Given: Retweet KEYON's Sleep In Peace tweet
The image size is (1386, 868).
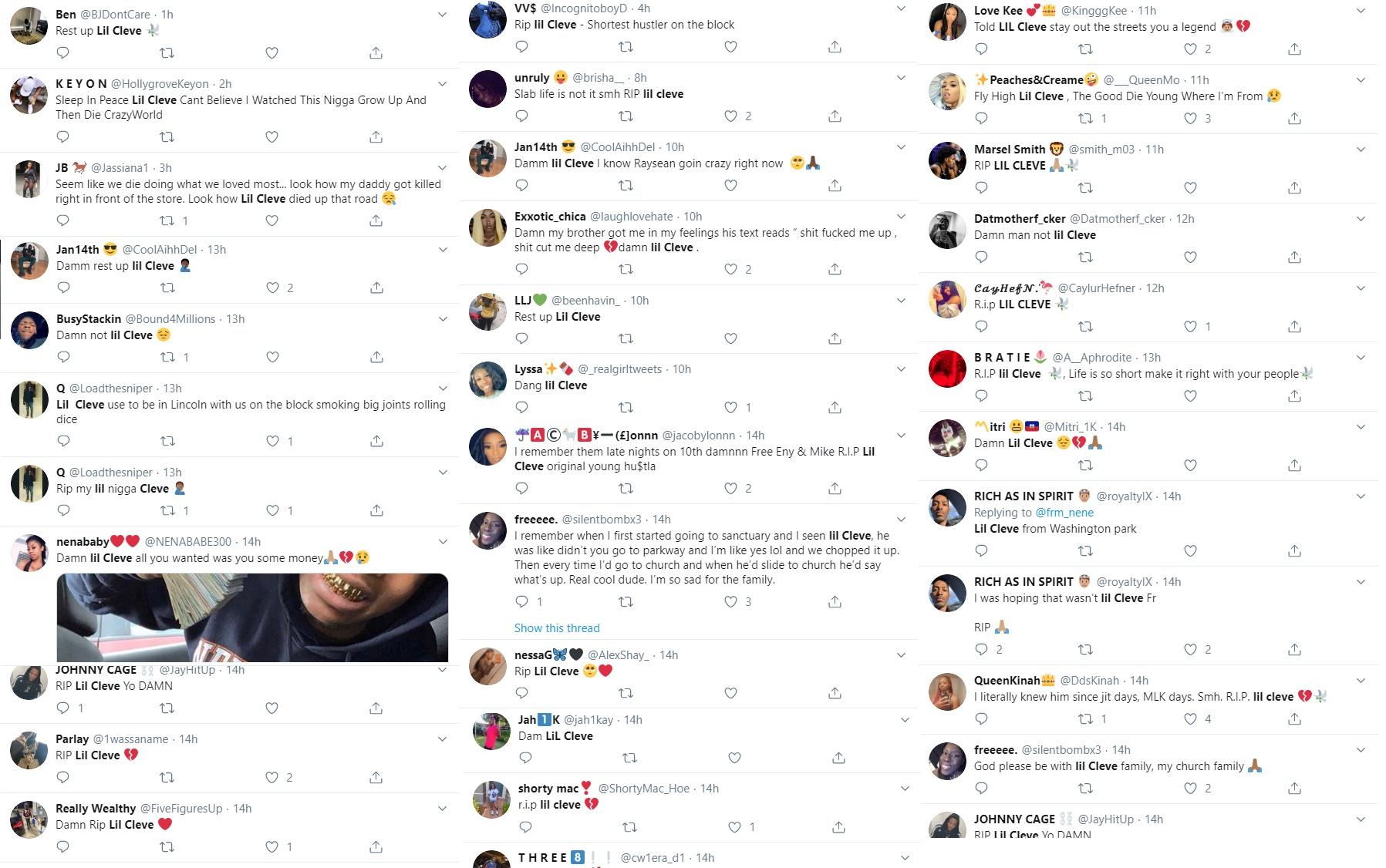Looking at the screenshot, I should 167,137.
